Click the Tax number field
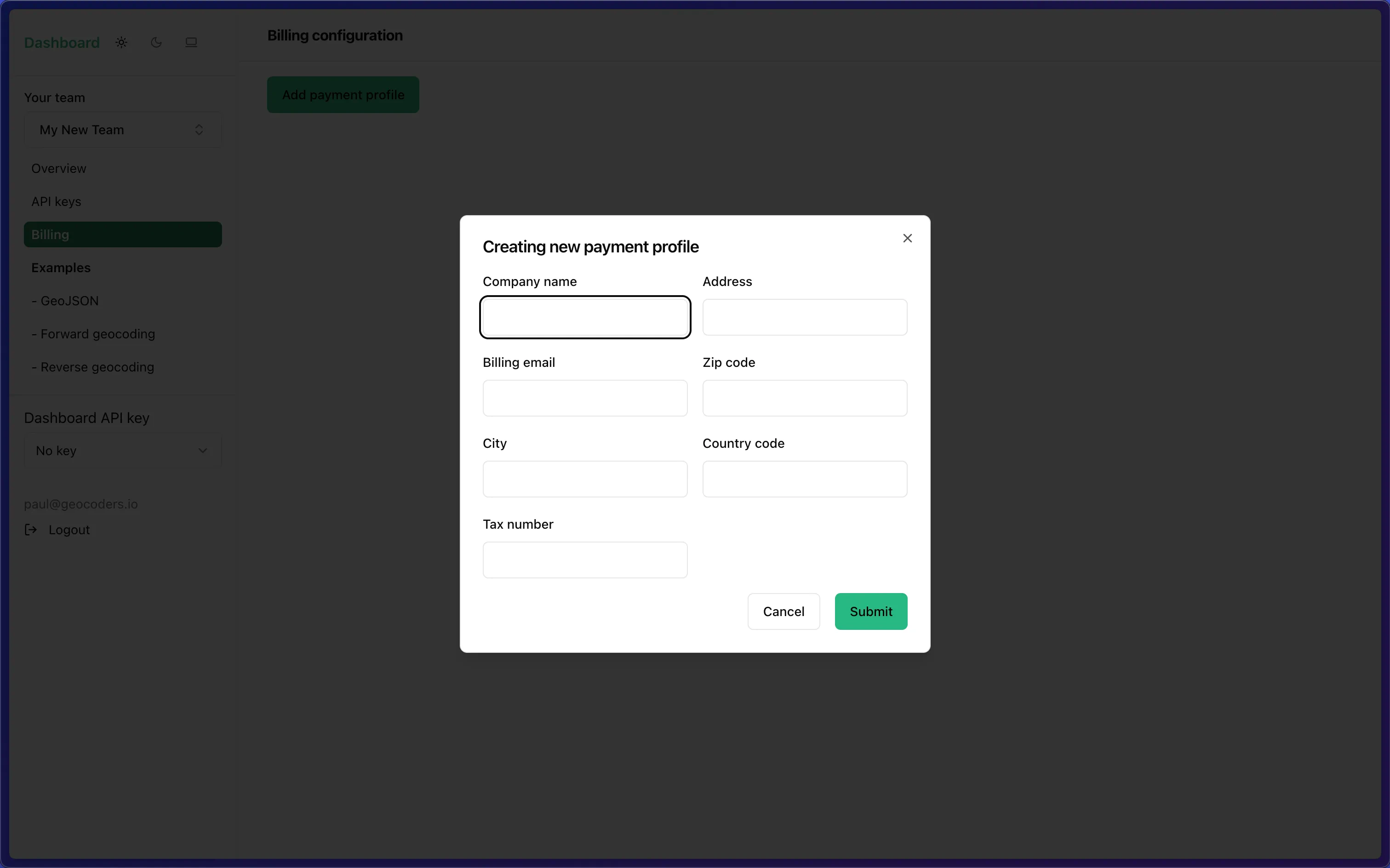1390x868 pixels. (x=584, y=560)
